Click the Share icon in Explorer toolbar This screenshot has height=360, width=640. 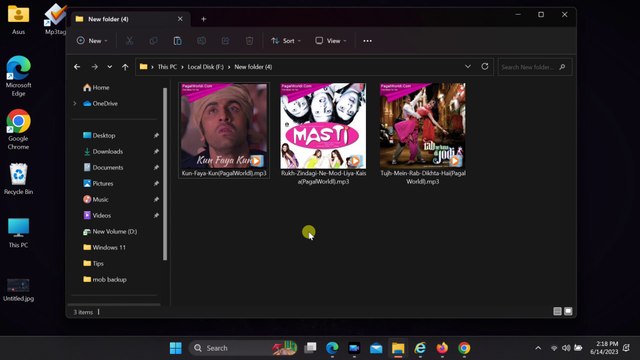pos(225,41)
